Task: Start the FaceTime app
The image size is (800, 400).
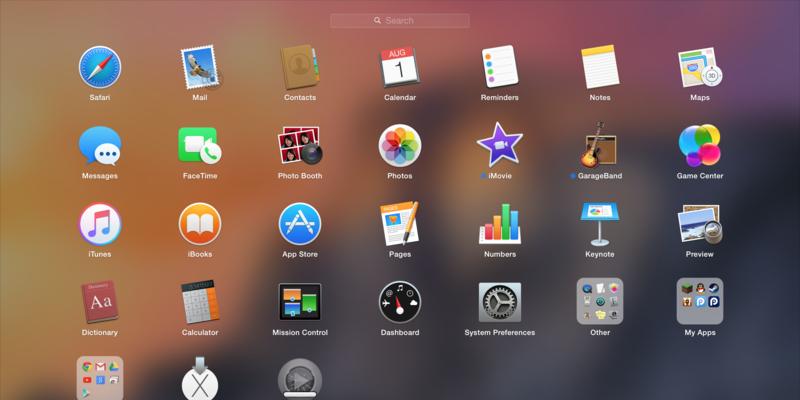Action: 200,145
